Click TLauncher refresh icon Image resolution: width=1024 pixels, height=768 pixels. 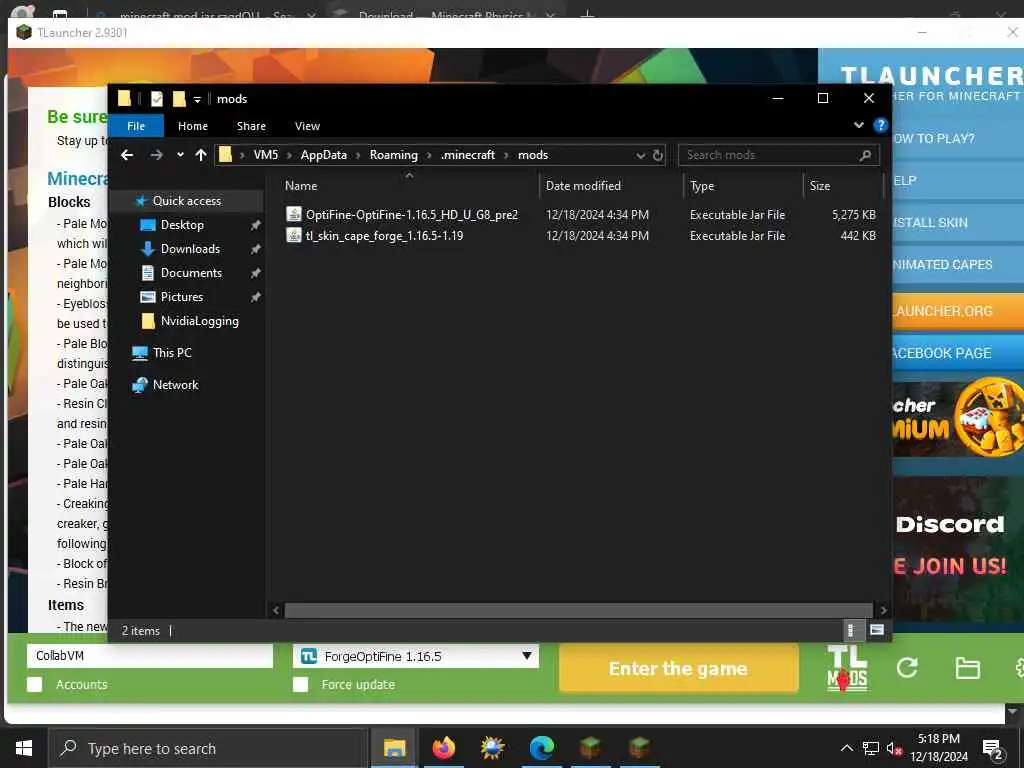(x=907, y=667)
